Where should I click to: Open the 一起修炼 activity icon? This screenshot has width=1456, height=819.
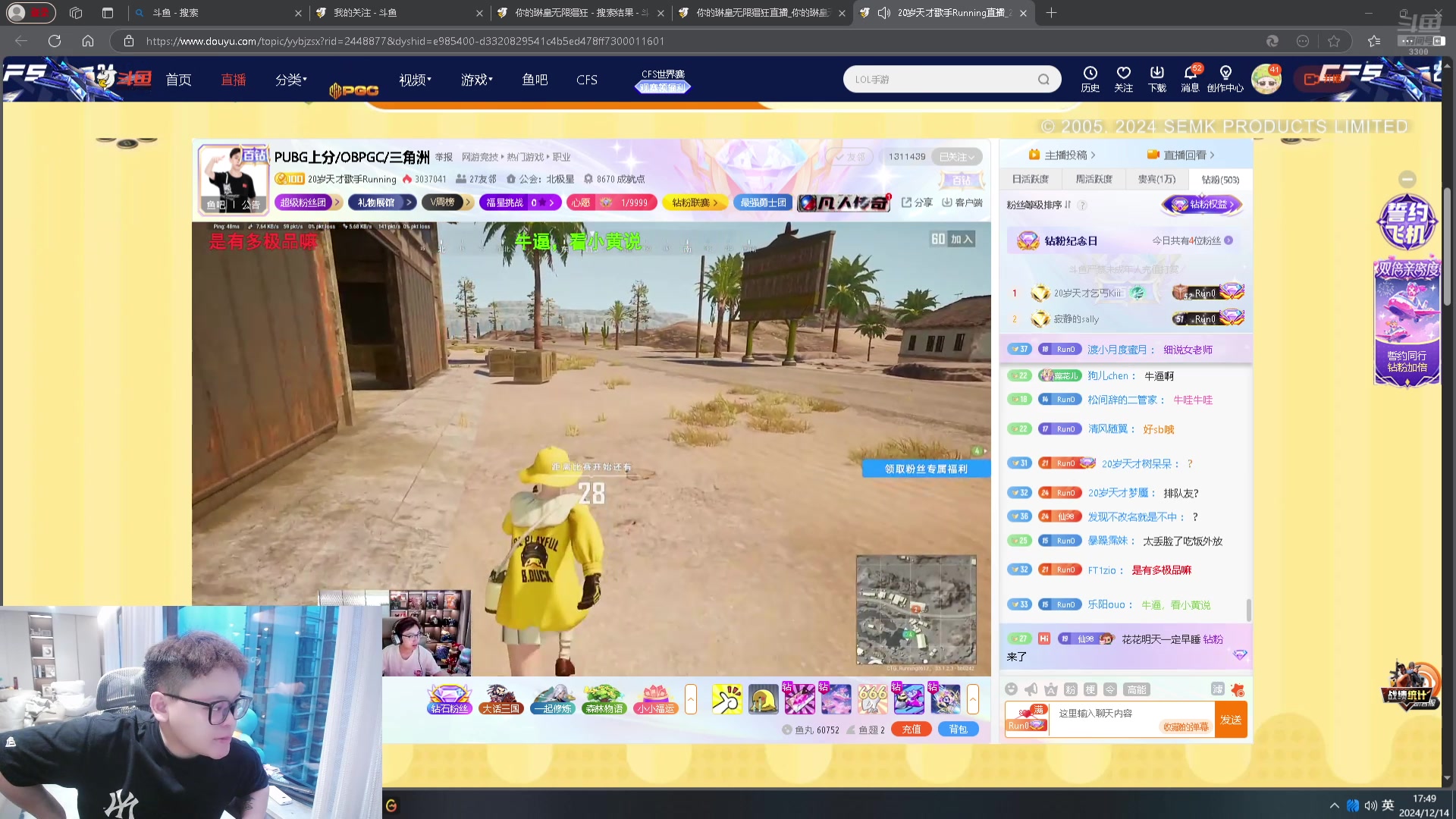(552, 699)
